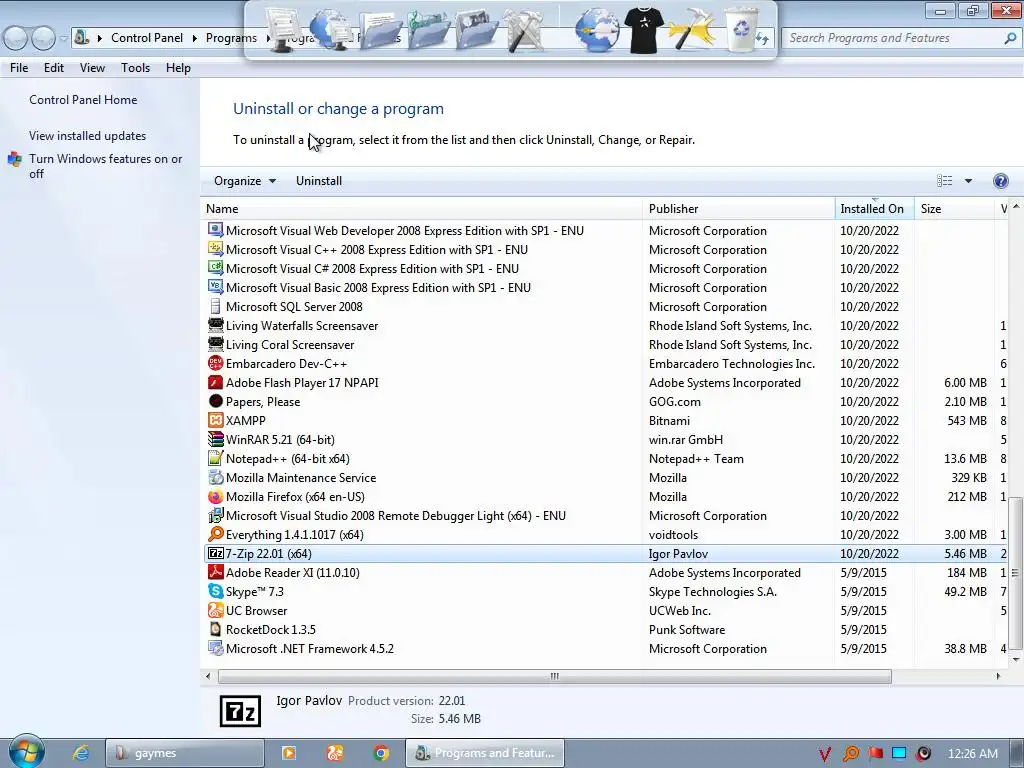Open the Music folder dock icon

point(428,29)
